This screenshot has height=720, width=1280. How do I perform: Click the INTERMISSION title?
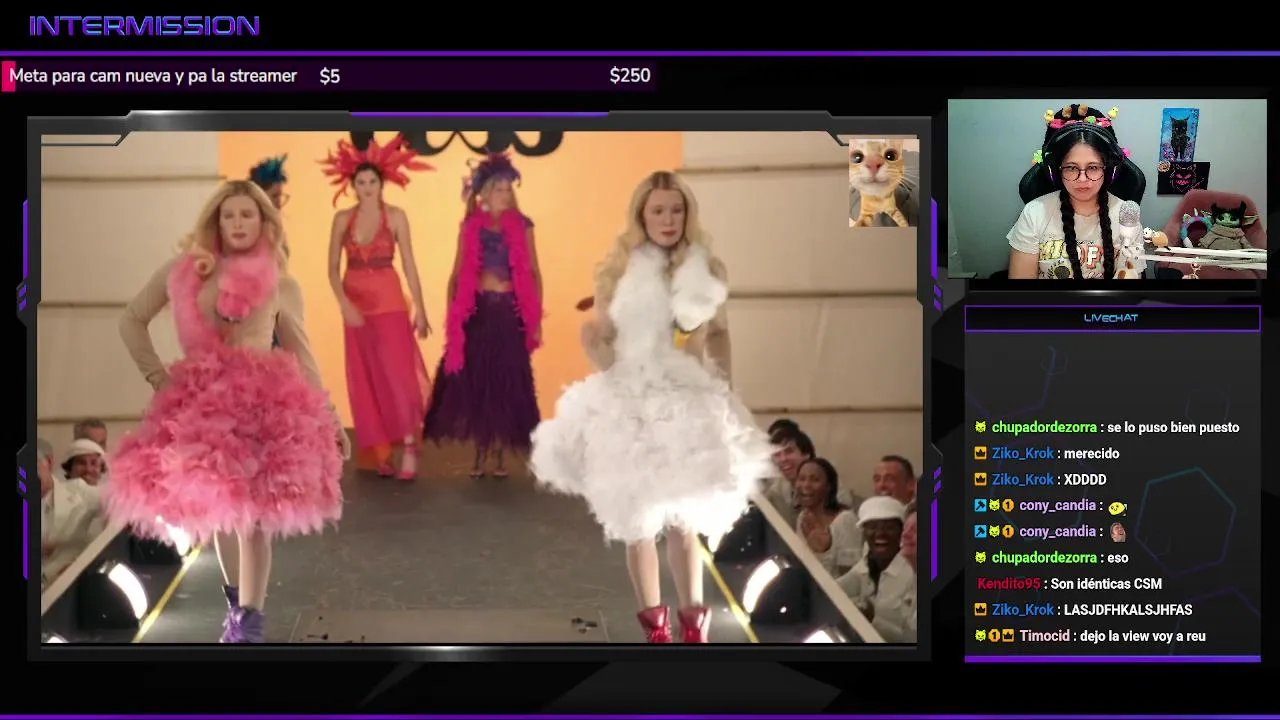click(x=144, y=26)
